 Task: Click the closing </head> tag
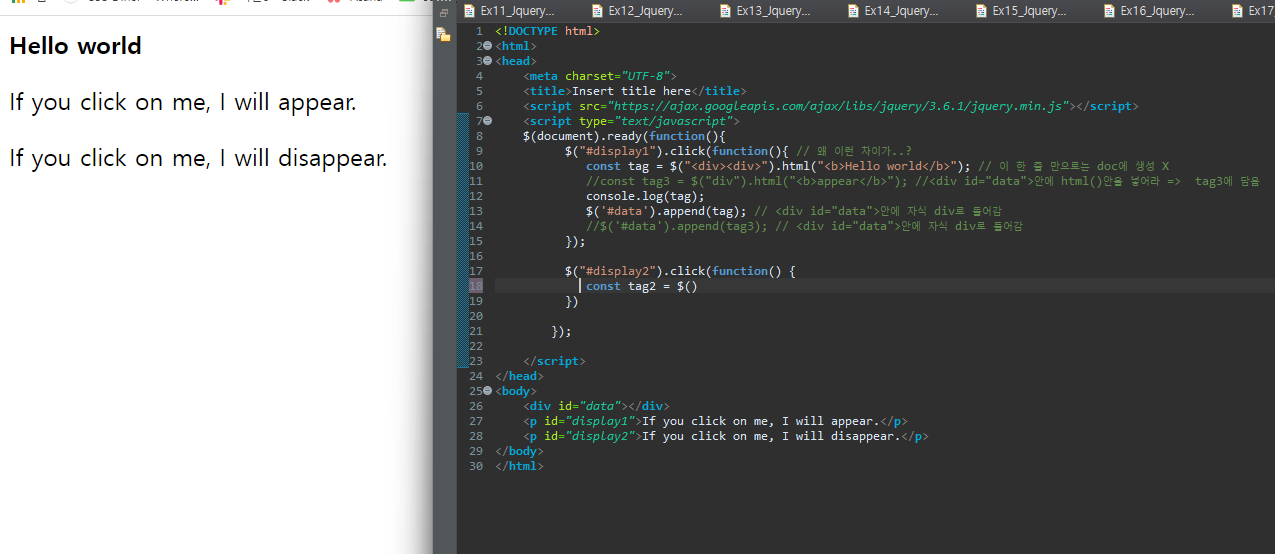(x=519, y=376)
